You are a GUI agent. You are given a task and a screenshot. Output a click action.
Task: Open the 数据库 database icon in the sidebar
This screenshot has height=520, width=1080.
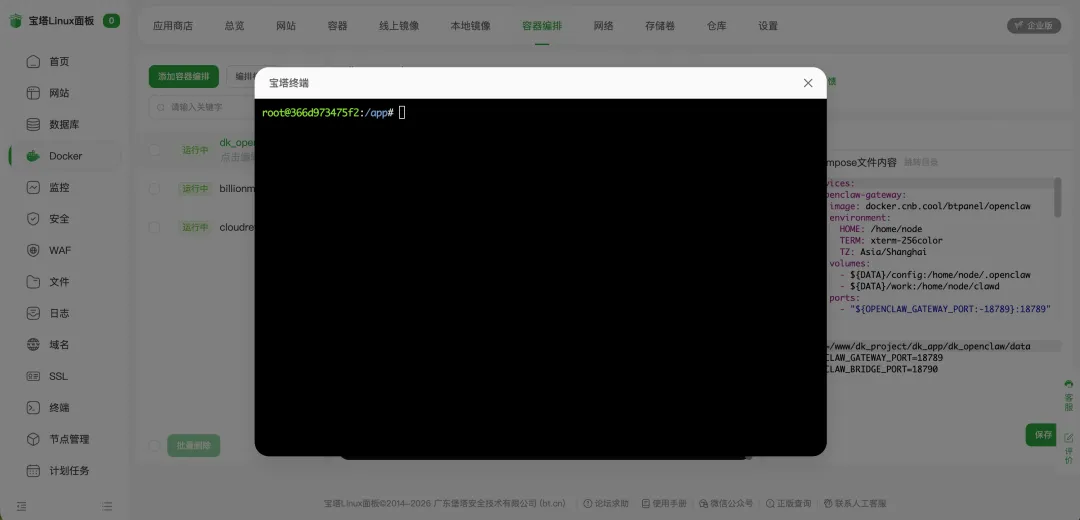33,125
